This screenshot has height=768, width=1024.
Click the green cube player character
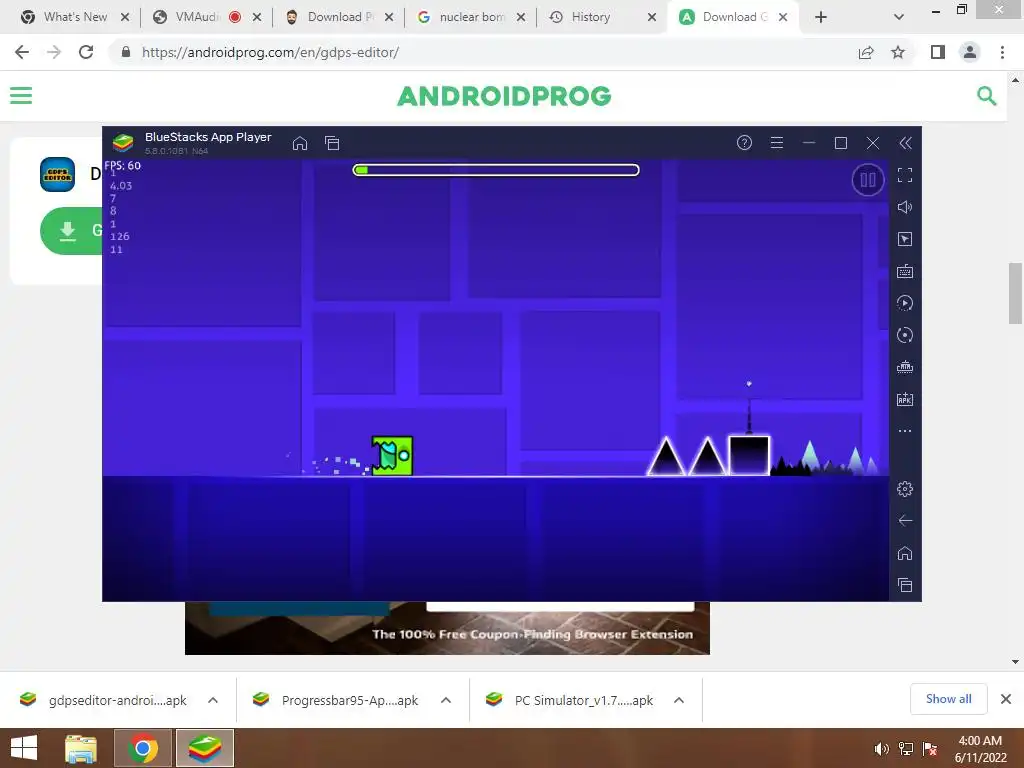point(392,455)
